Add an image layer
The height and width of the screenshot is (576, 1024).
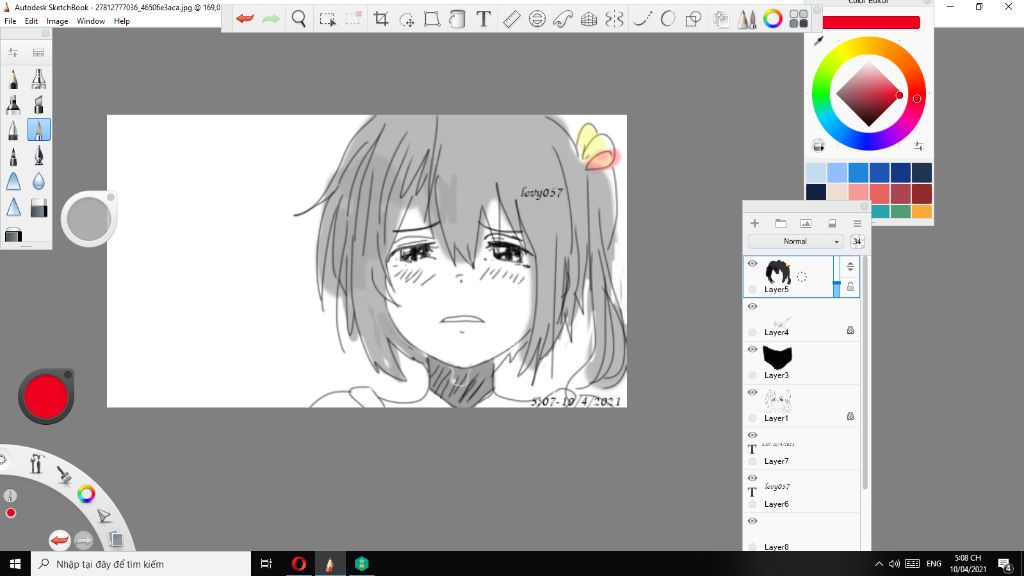point(806,223)
